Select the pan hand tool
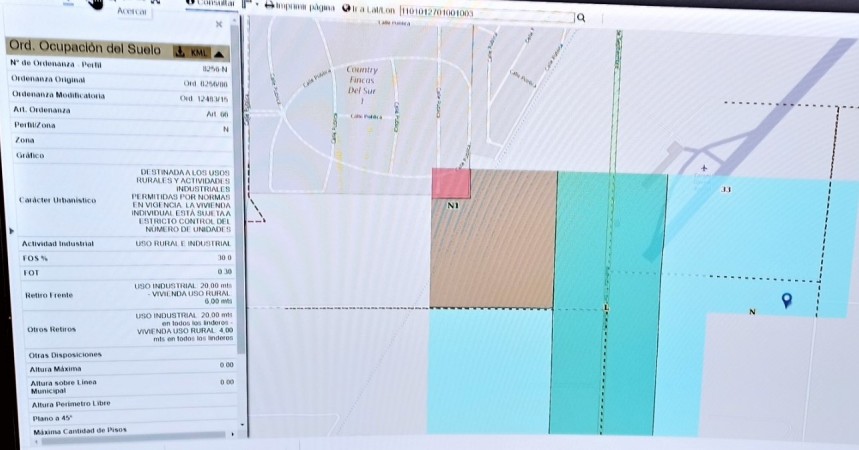 [x=95, y=3]
